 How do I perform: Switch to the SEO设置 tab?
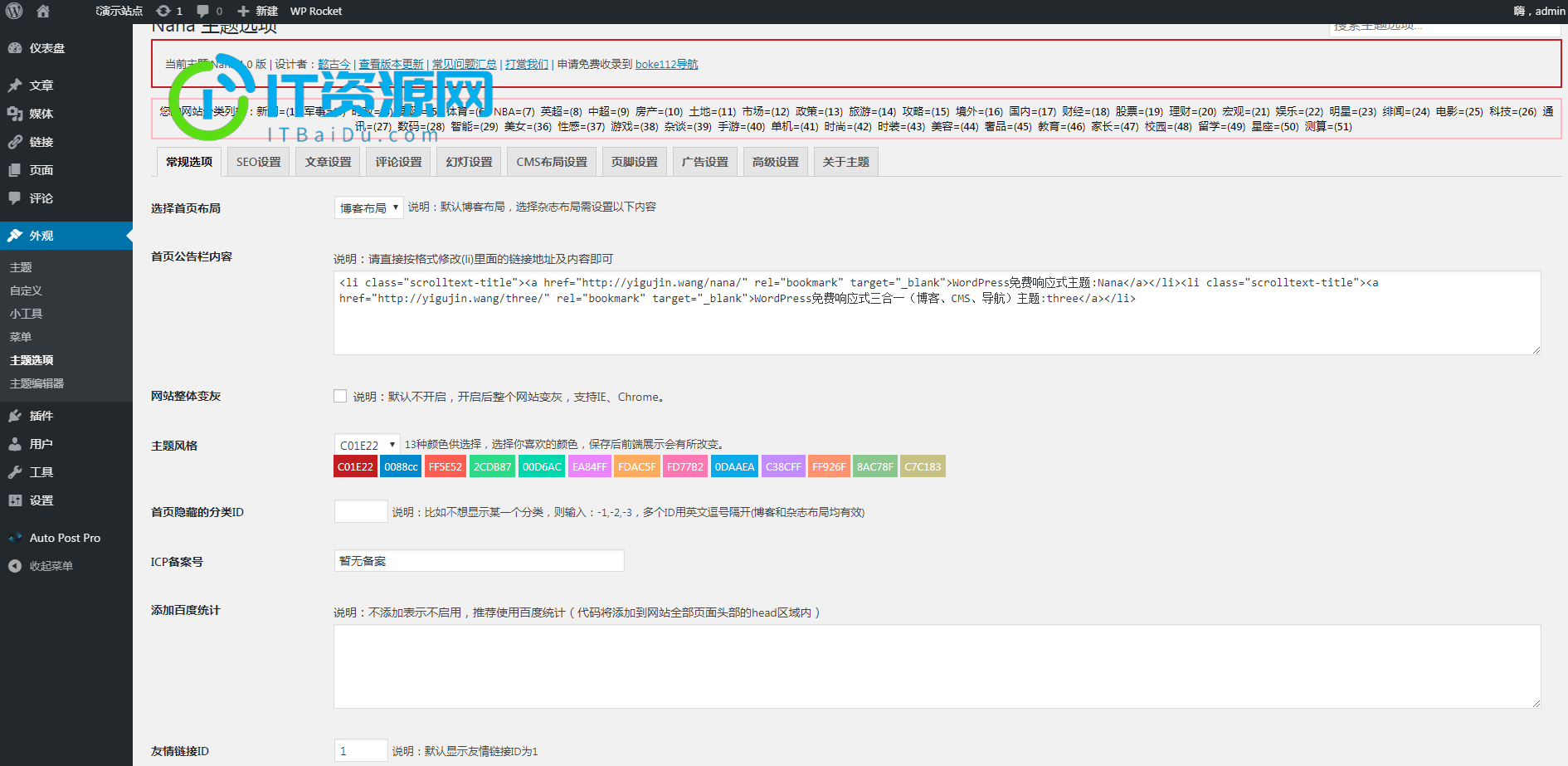(259, 162)
